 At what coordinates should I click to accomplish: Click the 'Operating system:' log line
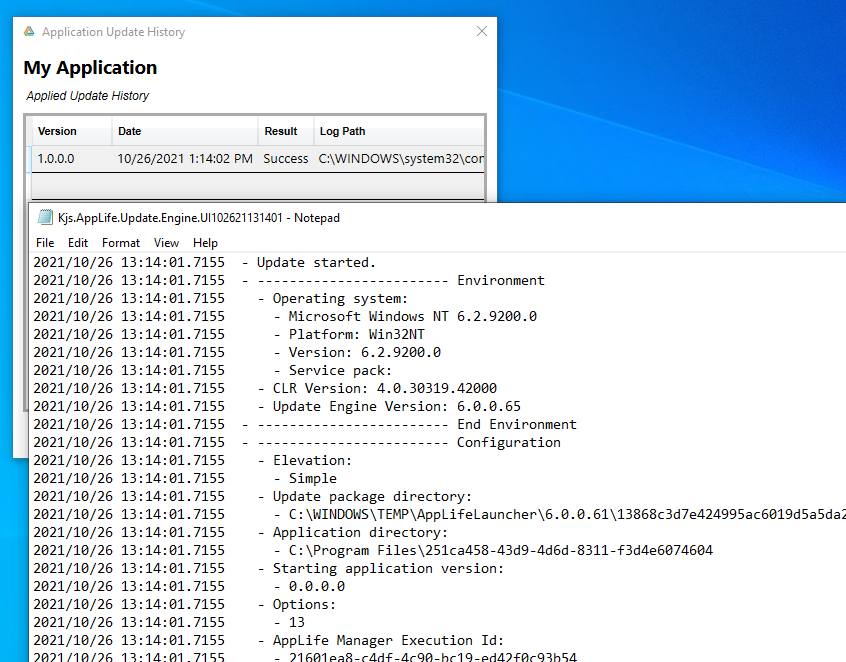(x=221, y=298)
